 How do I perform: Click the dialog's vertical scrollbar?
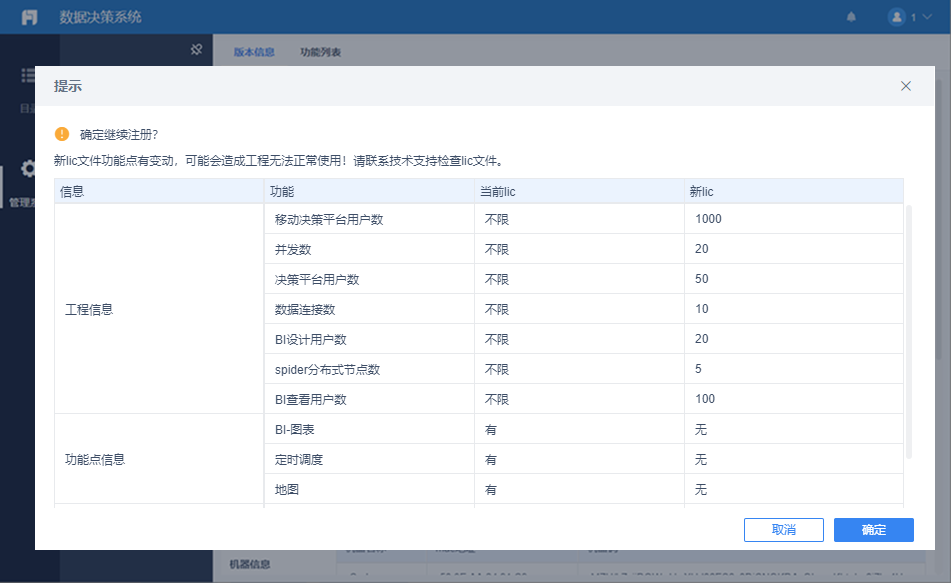908,330
